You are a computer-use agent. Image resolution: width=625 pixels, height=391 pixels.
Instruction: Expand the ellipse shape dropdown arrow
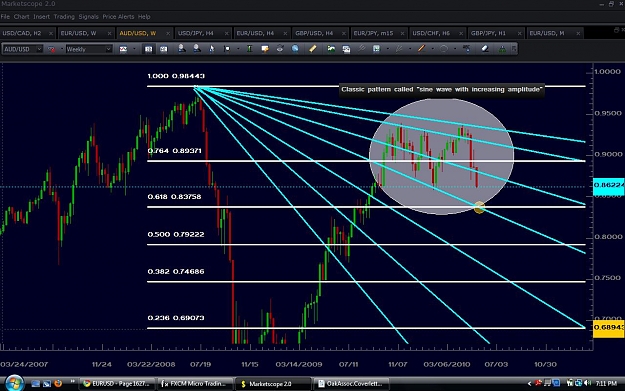tap(455, 49)
